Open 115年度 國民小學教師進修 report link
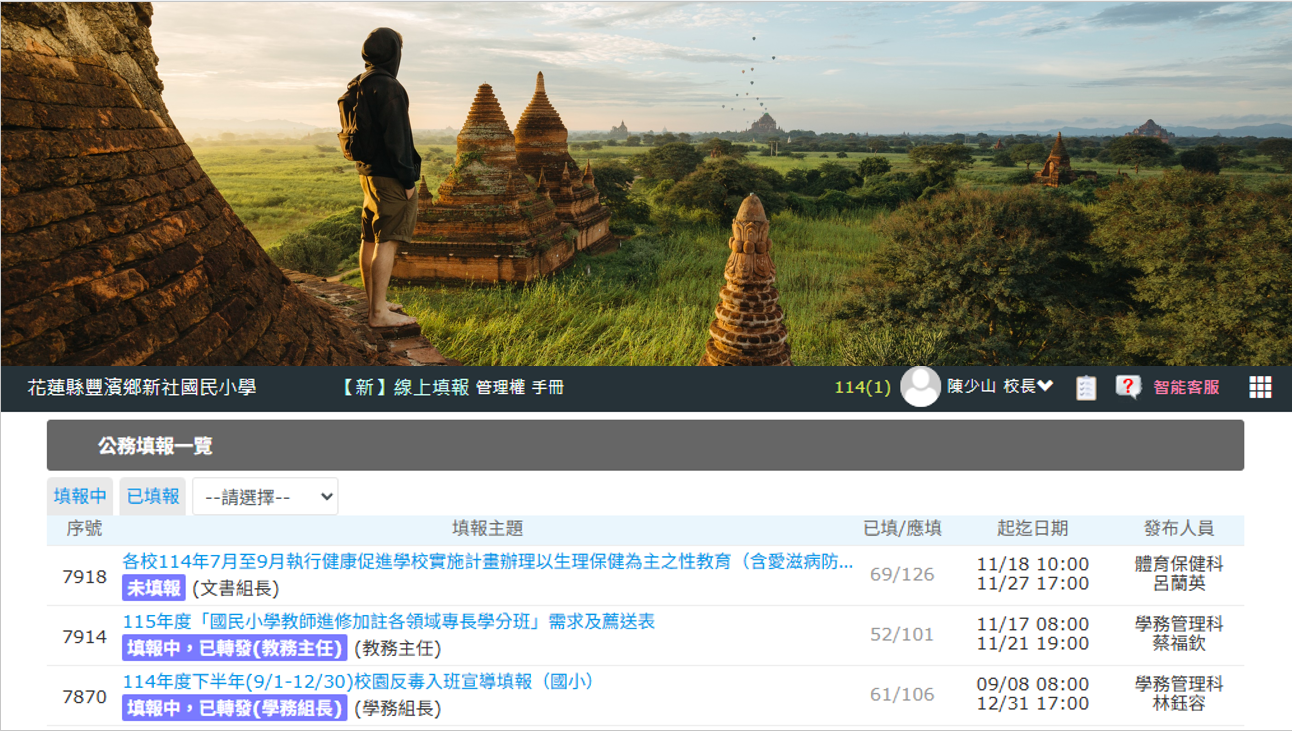Screen dimensions: 1292x731 388,622
